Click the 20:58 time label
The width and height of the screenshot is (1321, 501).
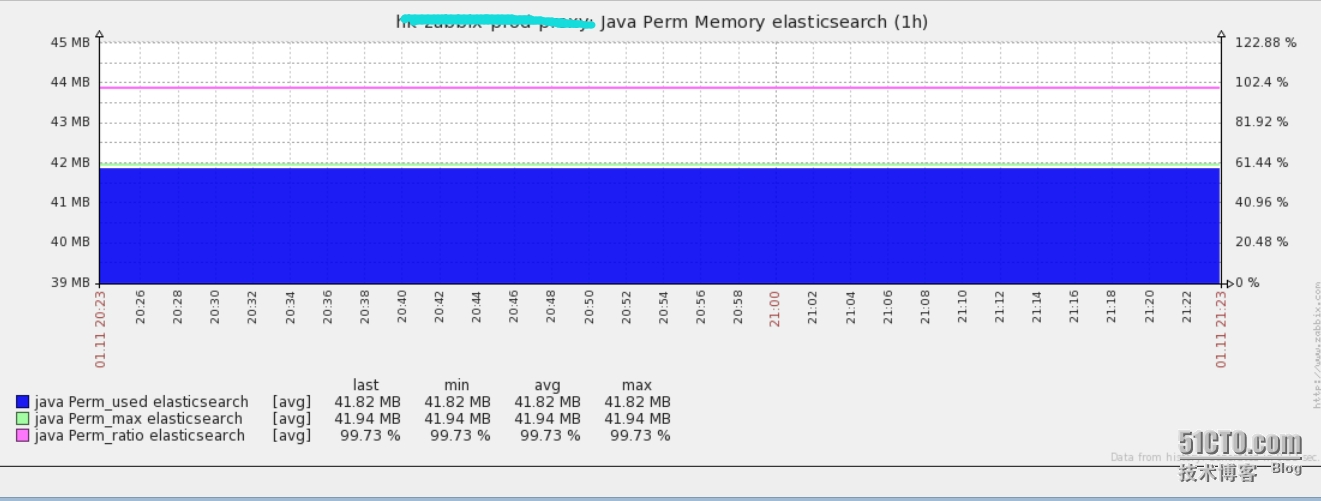pos(737,308)
